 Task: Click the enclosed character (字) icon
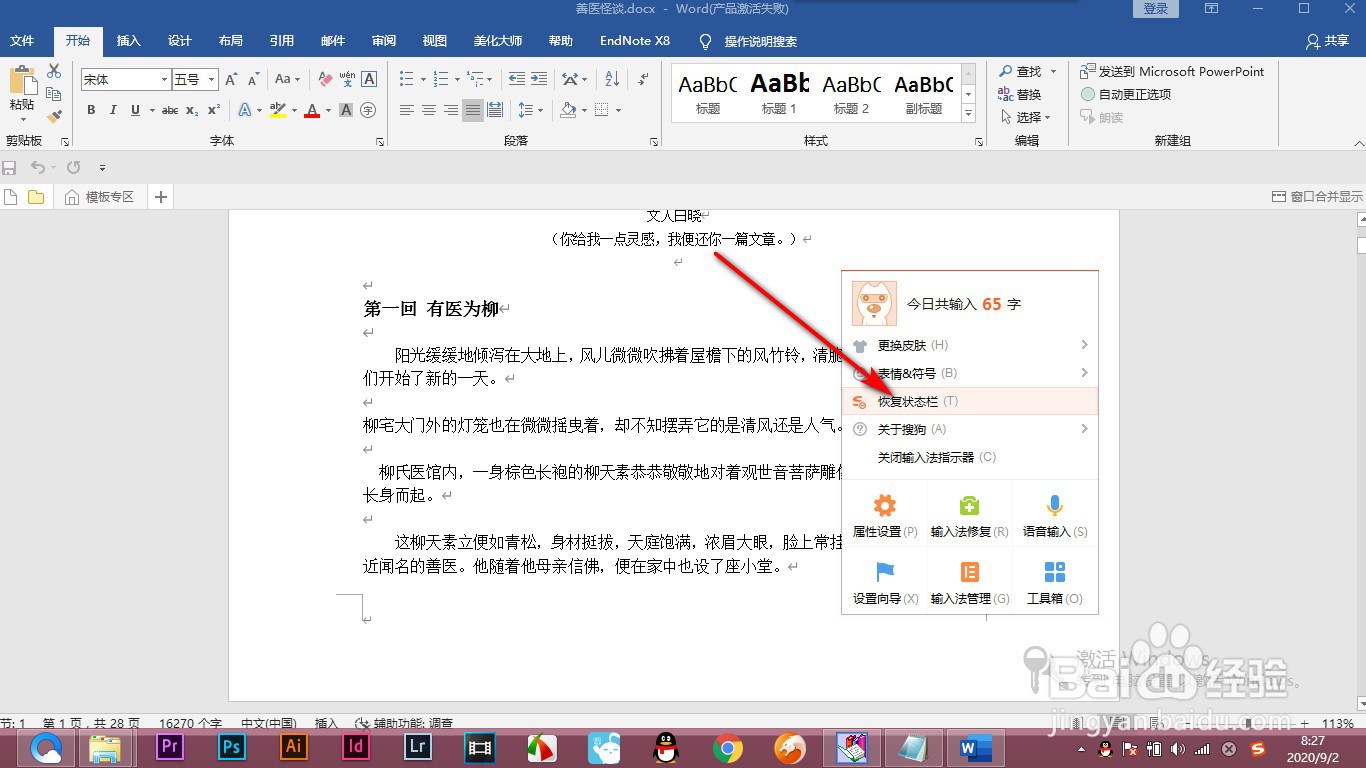pyautogui.click(x=368, y=110)
